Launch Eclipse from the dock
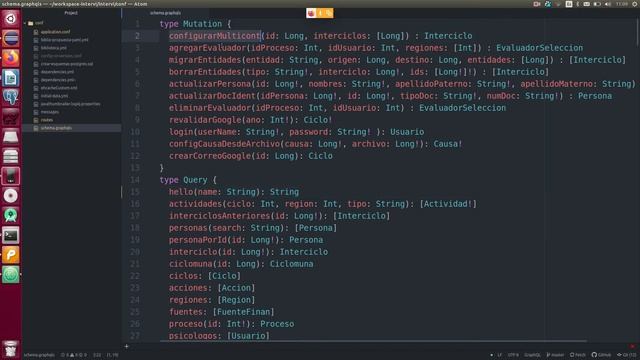The image size is (640, 360). [x=11, y=38]
